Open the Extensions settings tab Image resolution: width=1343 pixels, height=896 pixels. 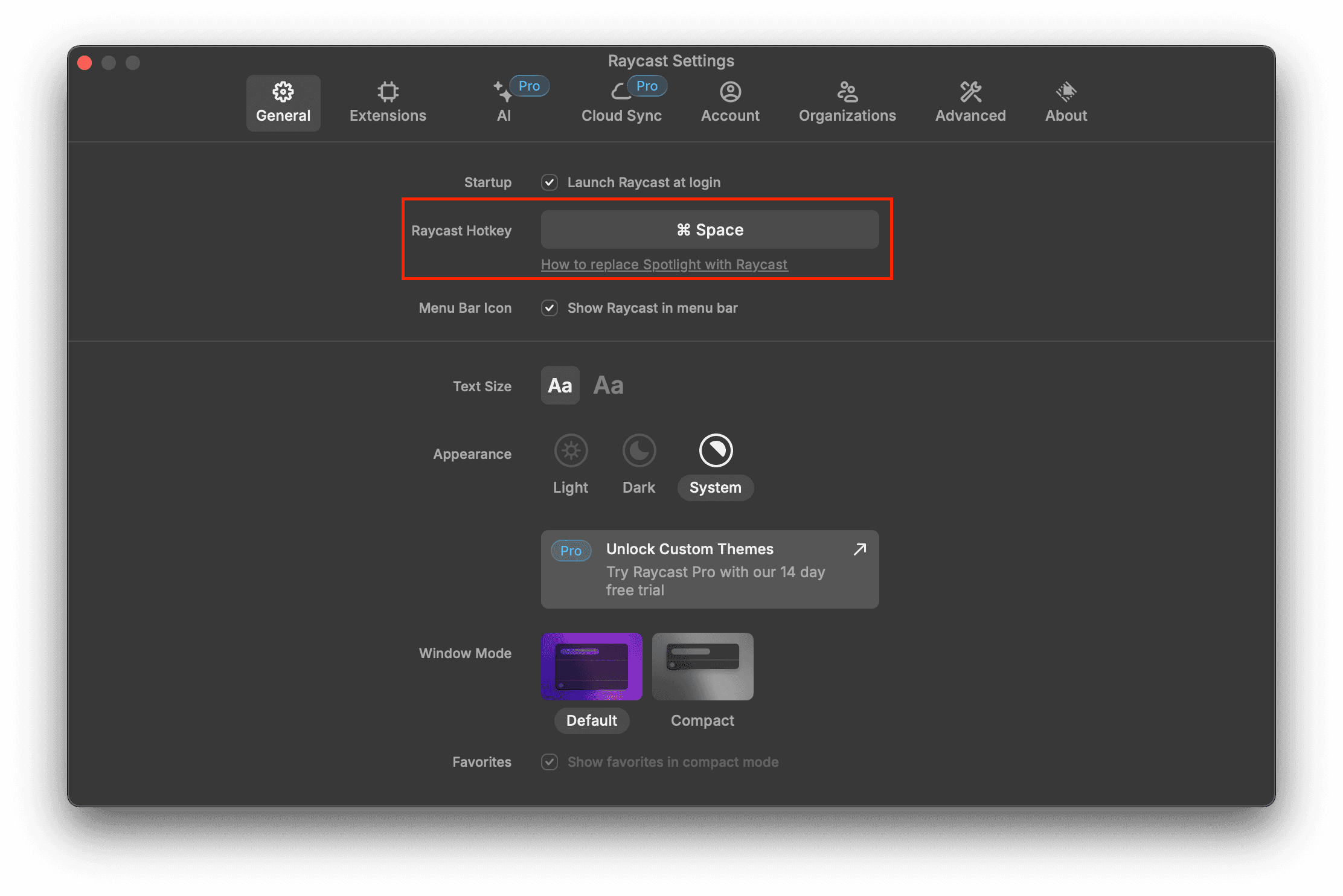pyautogui.click(x=389, y=100)
